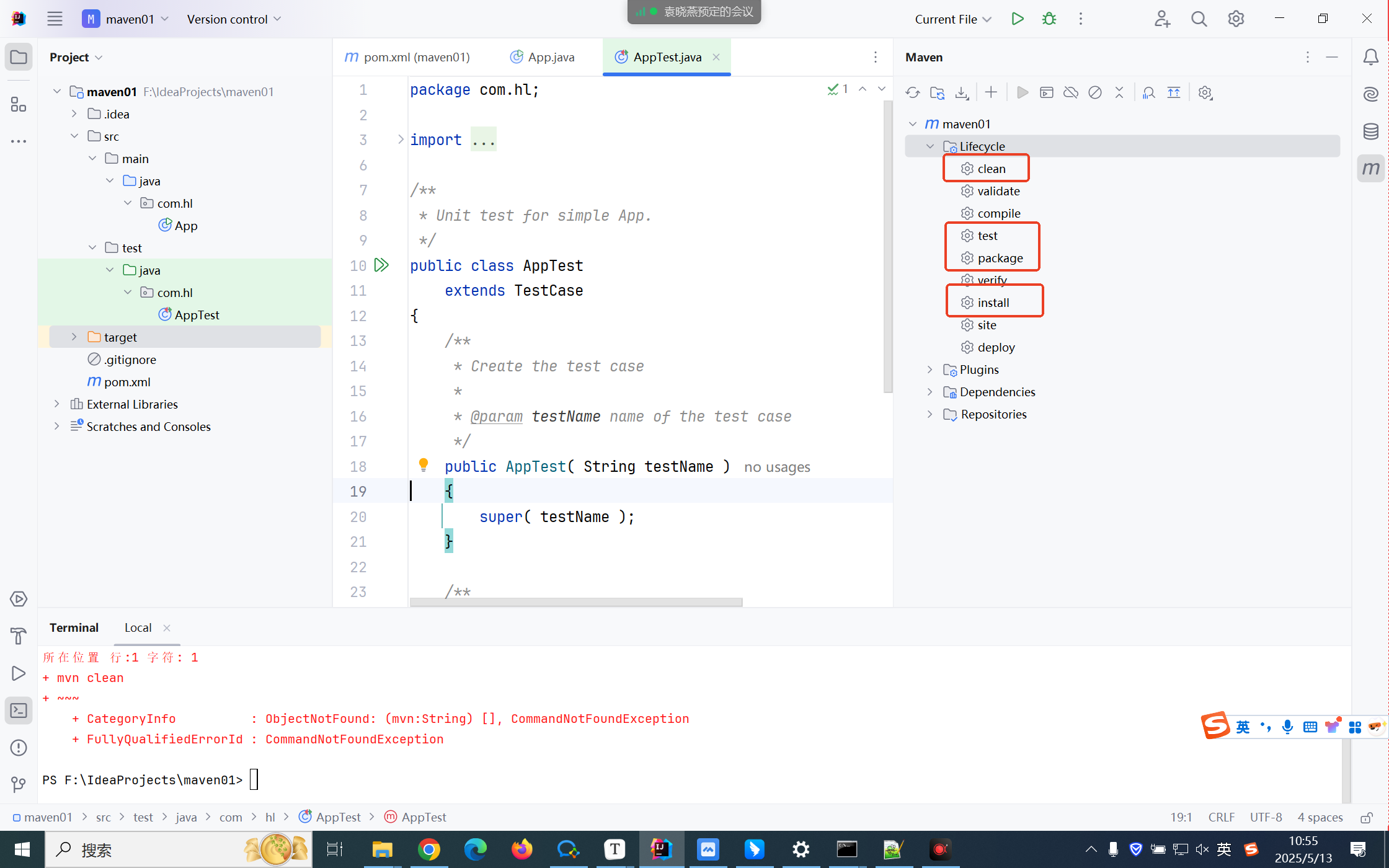This screenshot has height=868, width=1389.
Task: Expand the target folder
Action: [74, 337]
